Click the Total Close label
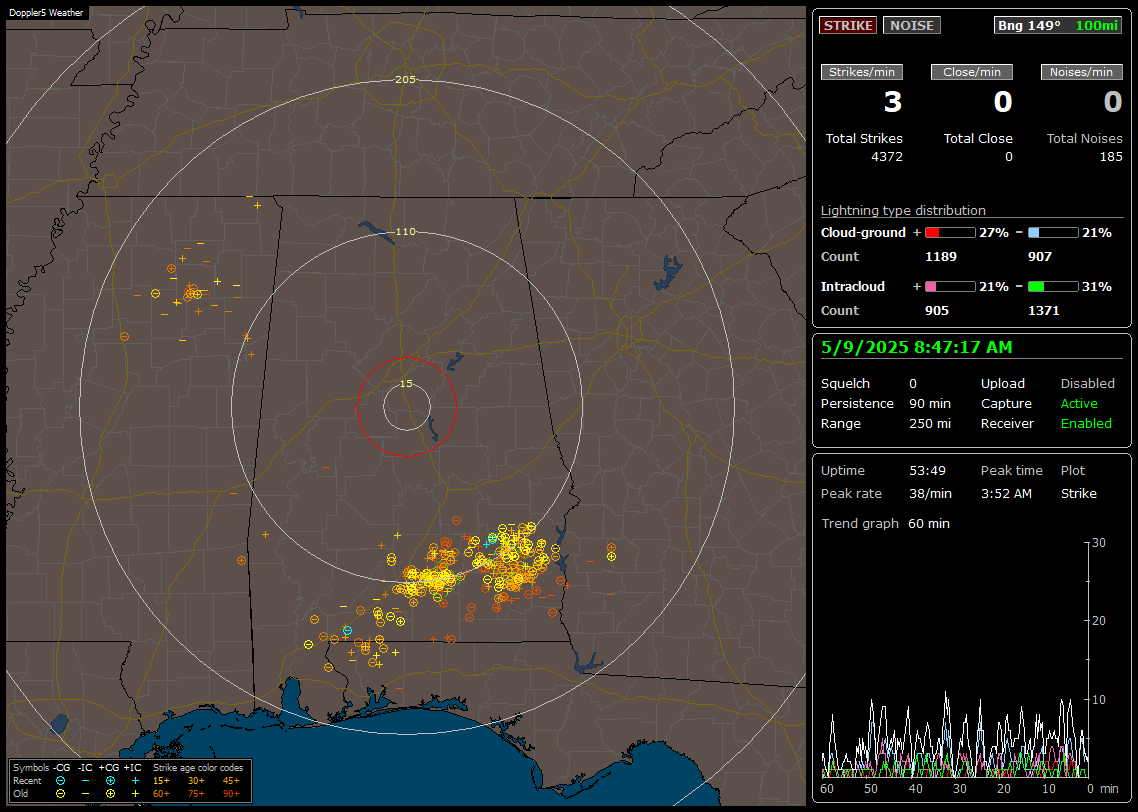This screenshot has height=812, width=1138. (x=978, y=139)
